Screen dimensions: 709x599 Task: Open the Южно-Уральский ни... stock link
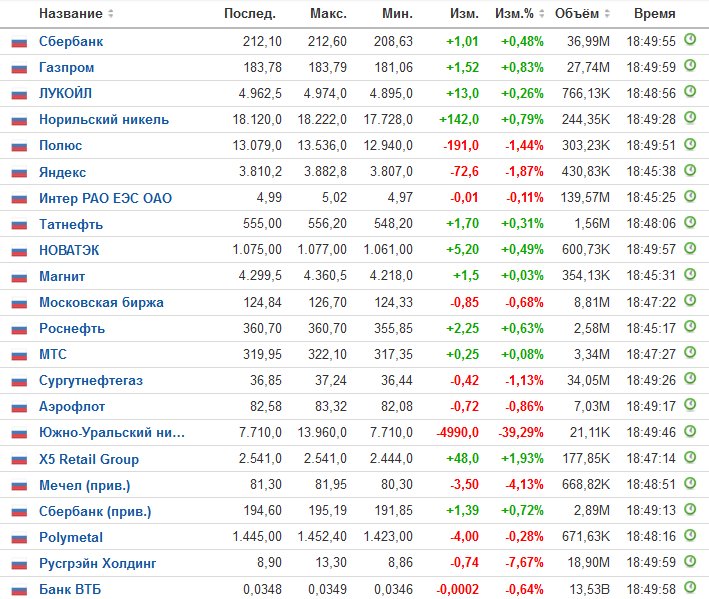[x=112, y=433]
